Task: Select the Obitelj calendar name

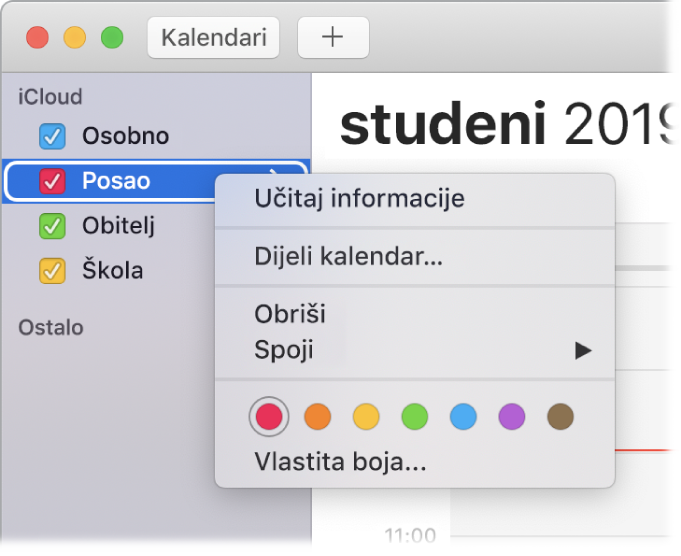Action: (119, 226)
